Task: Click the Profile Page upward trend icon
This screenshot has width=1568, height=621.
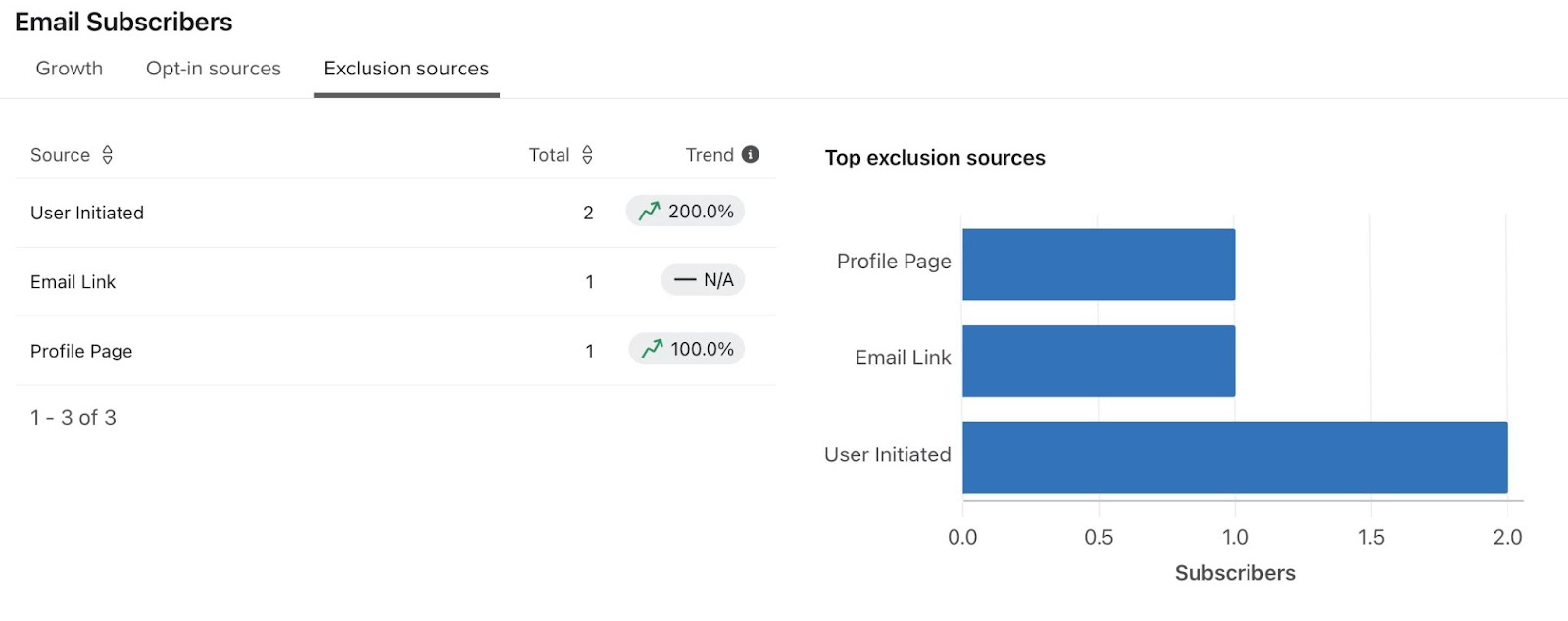Action: click(652, 349)
